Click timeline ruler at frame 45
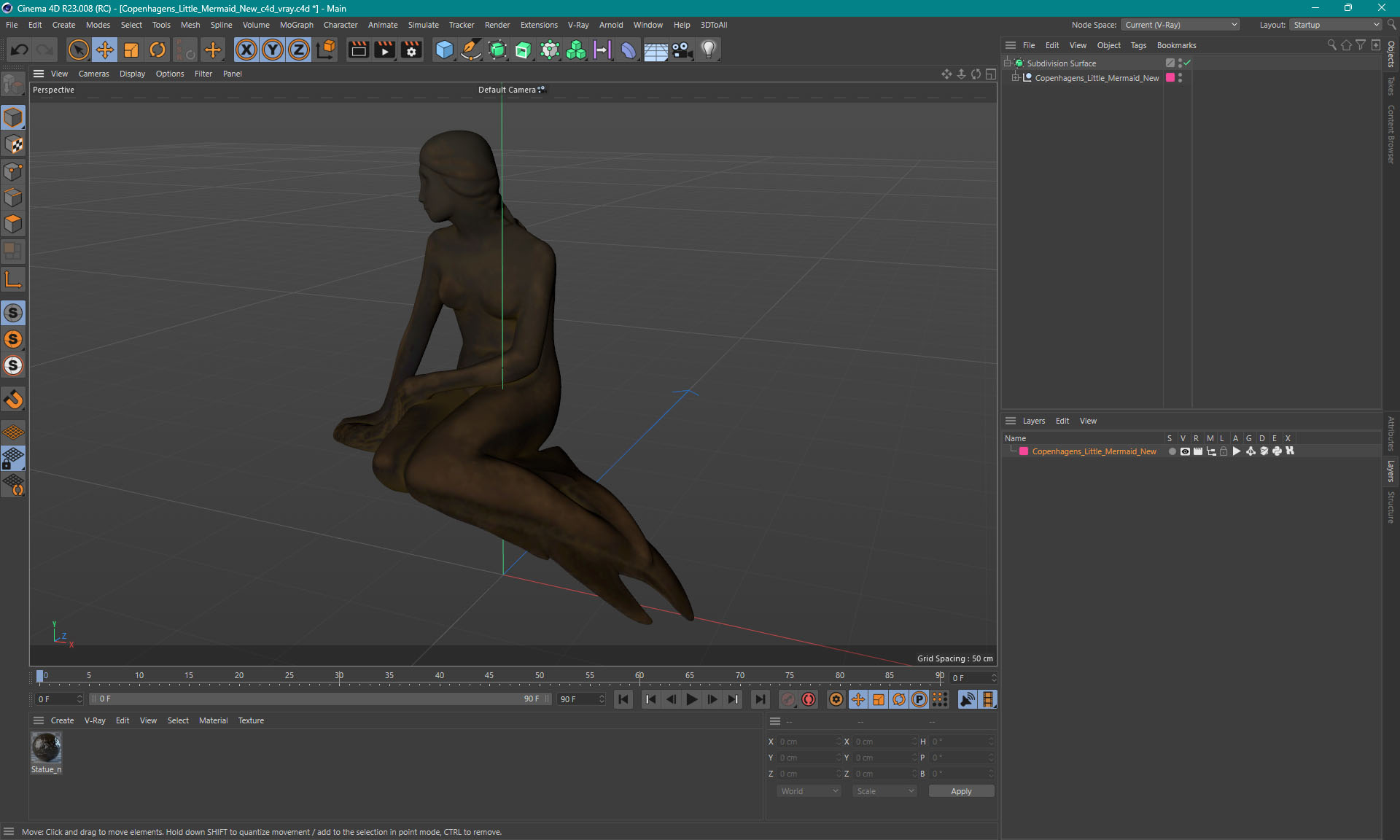The width and height of the screenshot is (1400, 840). (x=489, y=675)
